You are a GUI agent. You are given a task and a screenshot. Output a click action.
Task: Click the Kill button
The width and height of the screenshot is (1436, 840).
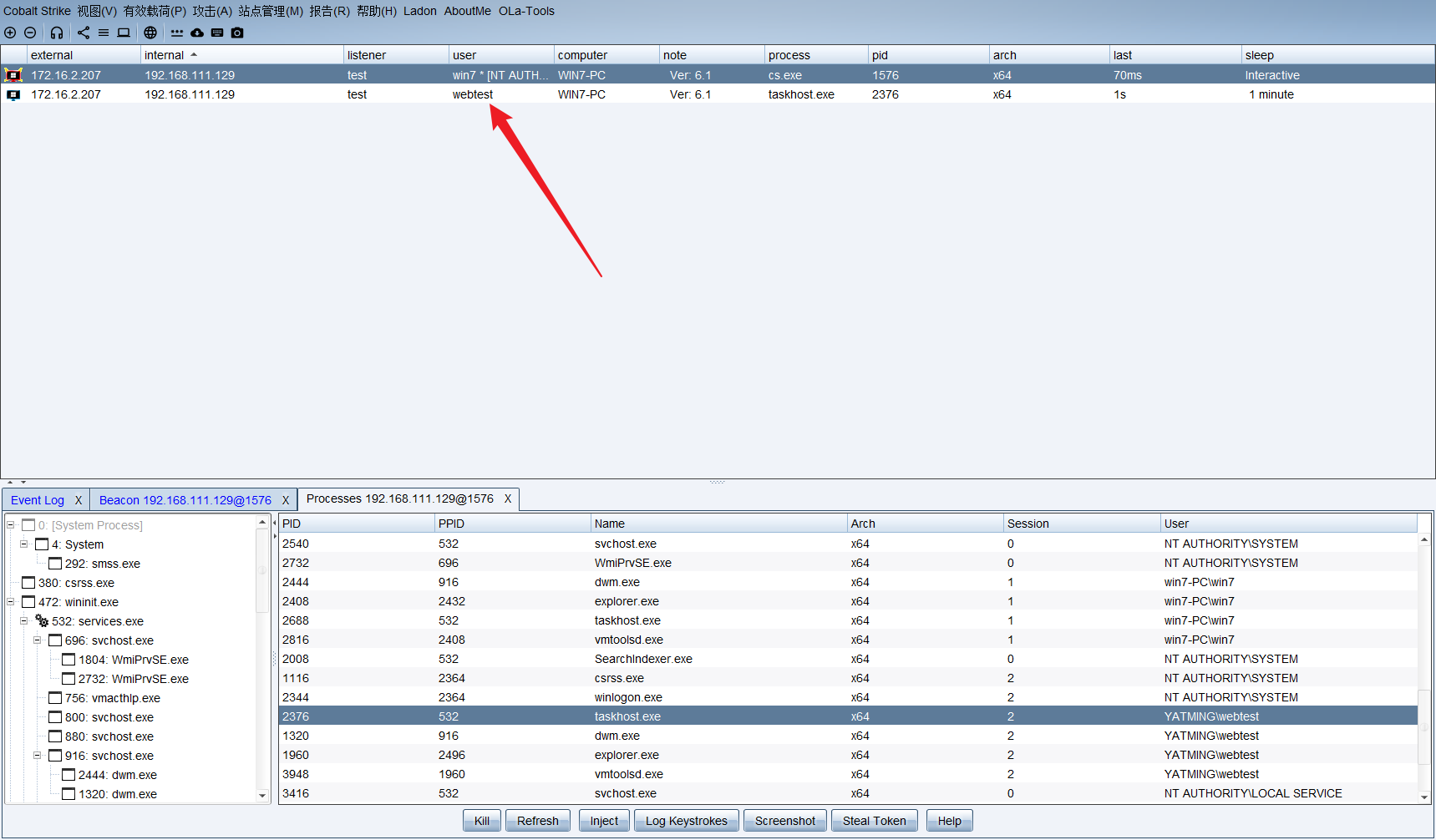pyautogui.click(x=482, y=821)
